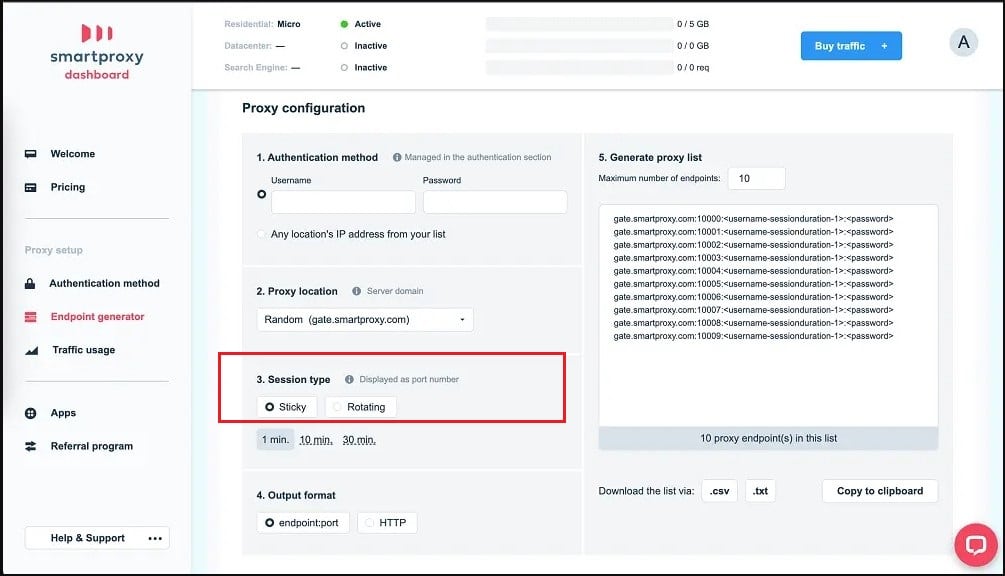Open the user avatar A menu
This screenshot has width=1005, height=576.
[963, 42]
